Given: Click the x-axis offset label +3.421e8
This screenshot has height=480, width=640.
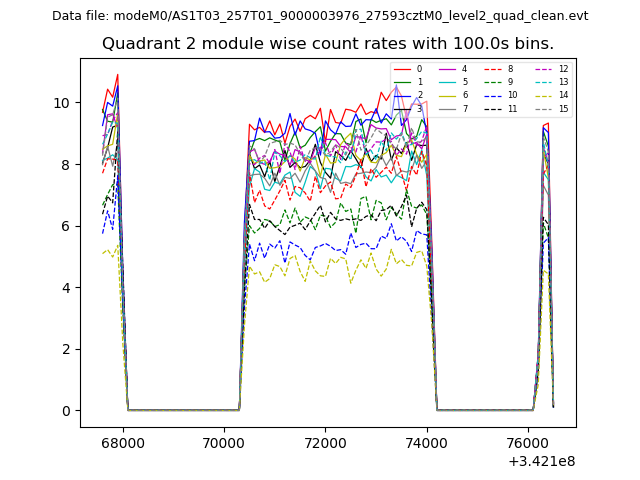Looking at the screenshot, I should tap(542, 461).
